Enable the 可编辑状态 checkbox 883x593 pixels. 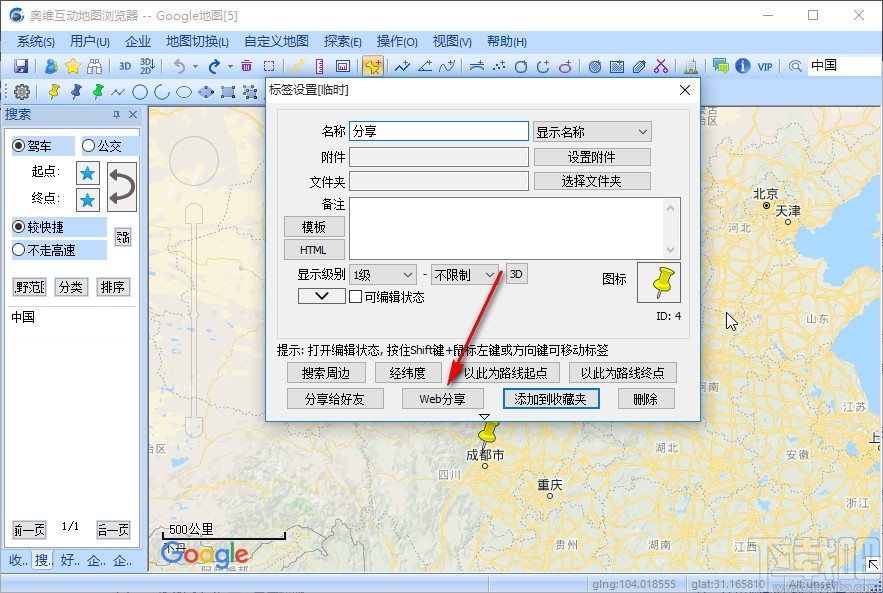pos(354,297)
